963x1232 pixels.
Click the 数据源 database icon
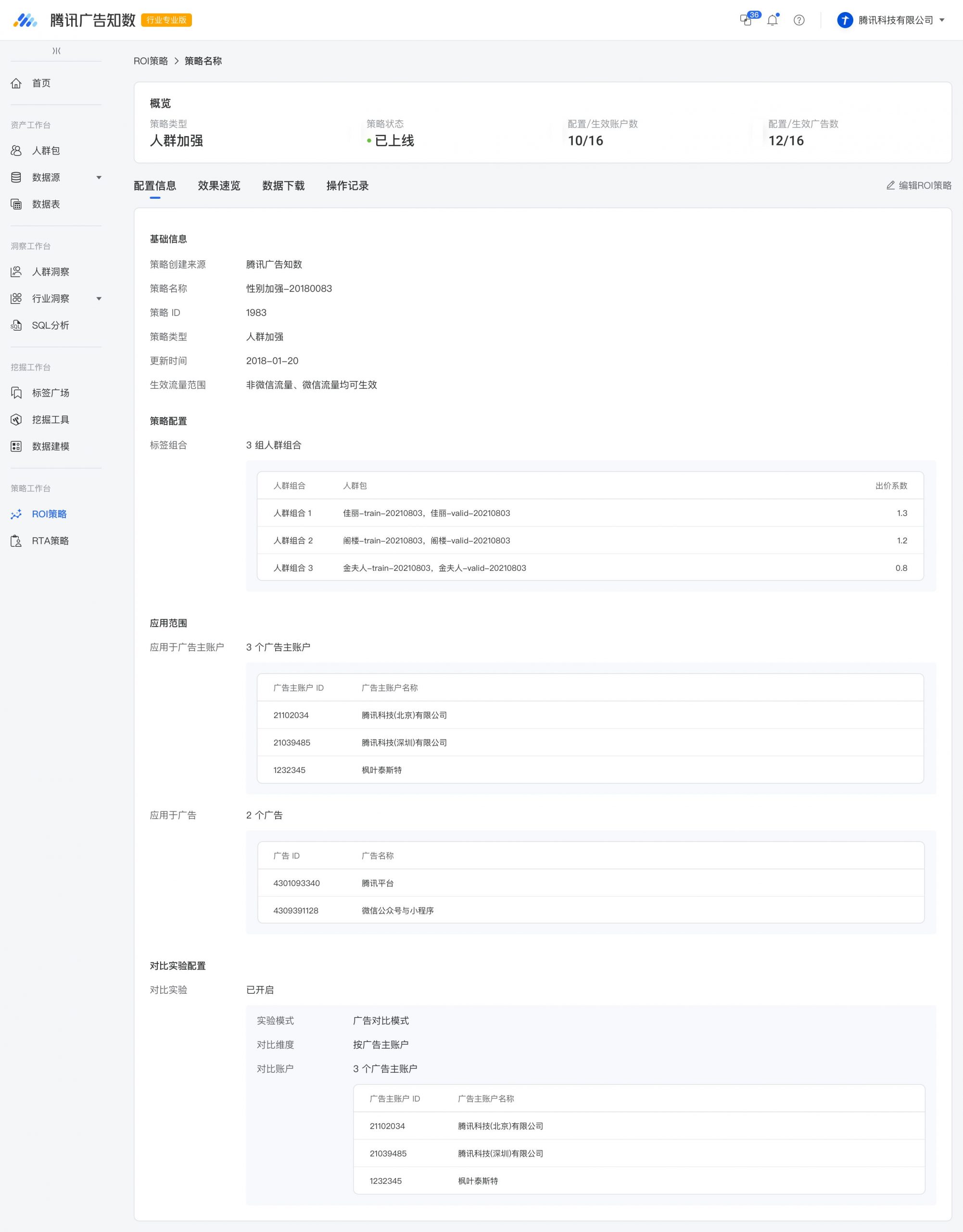(x=16, y=178)
